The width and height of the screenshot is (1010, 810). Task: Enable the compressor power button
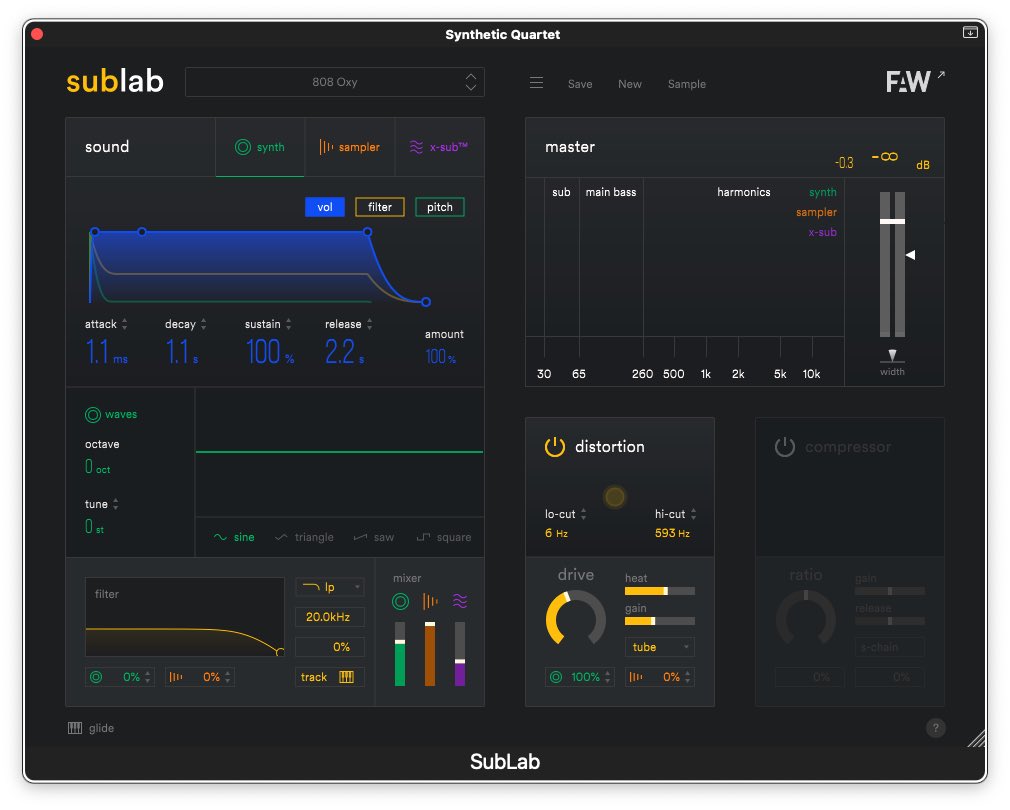[x=785, y=446]
